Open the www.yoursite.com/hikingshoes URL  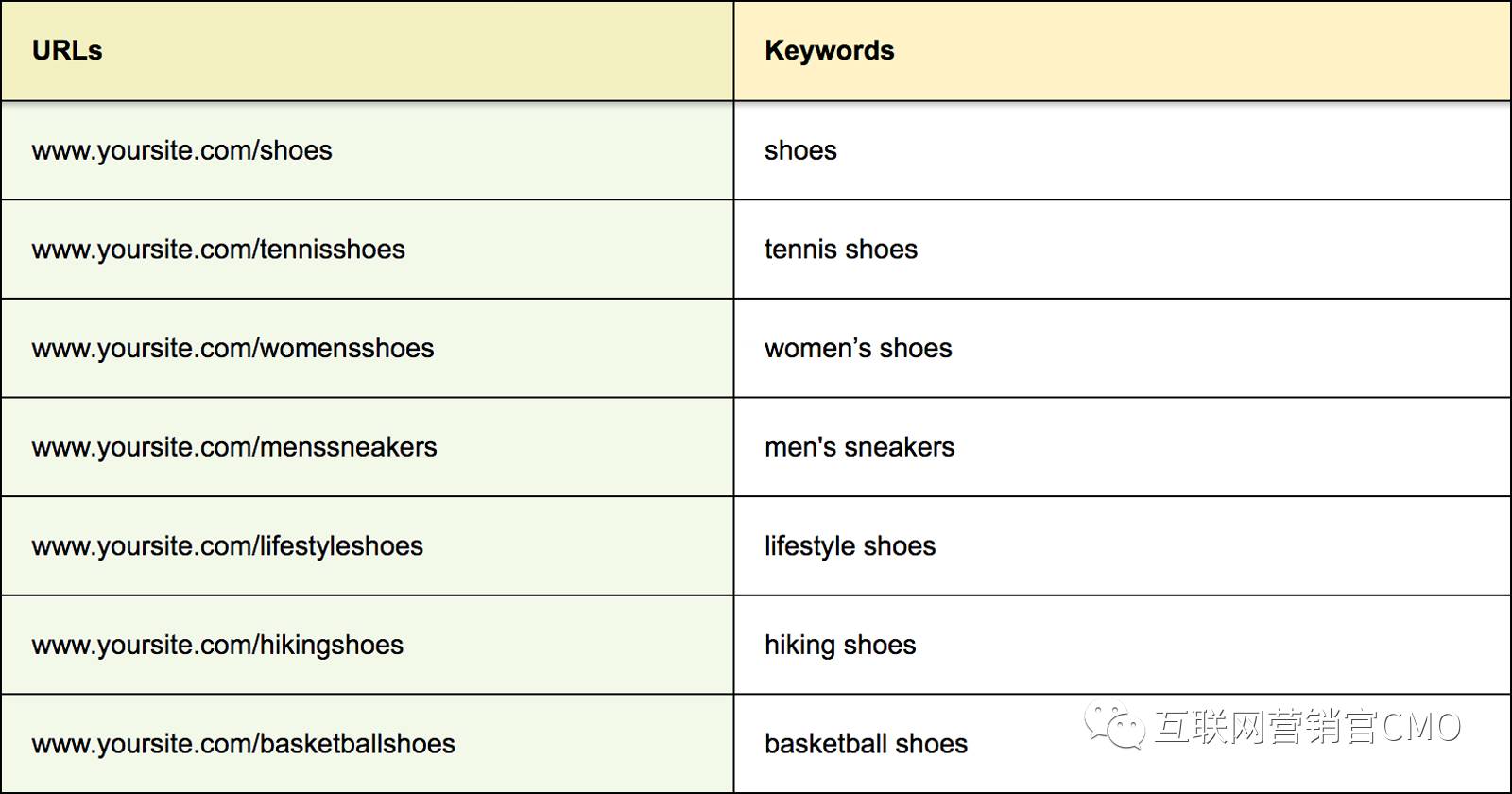(x=217, y=646)
